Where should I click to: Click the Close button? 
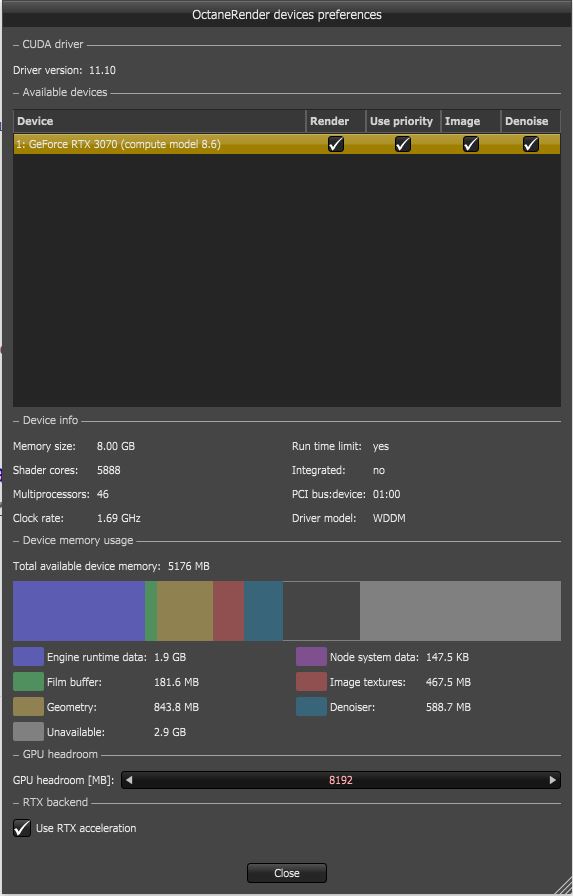click(x=287, y=873)
